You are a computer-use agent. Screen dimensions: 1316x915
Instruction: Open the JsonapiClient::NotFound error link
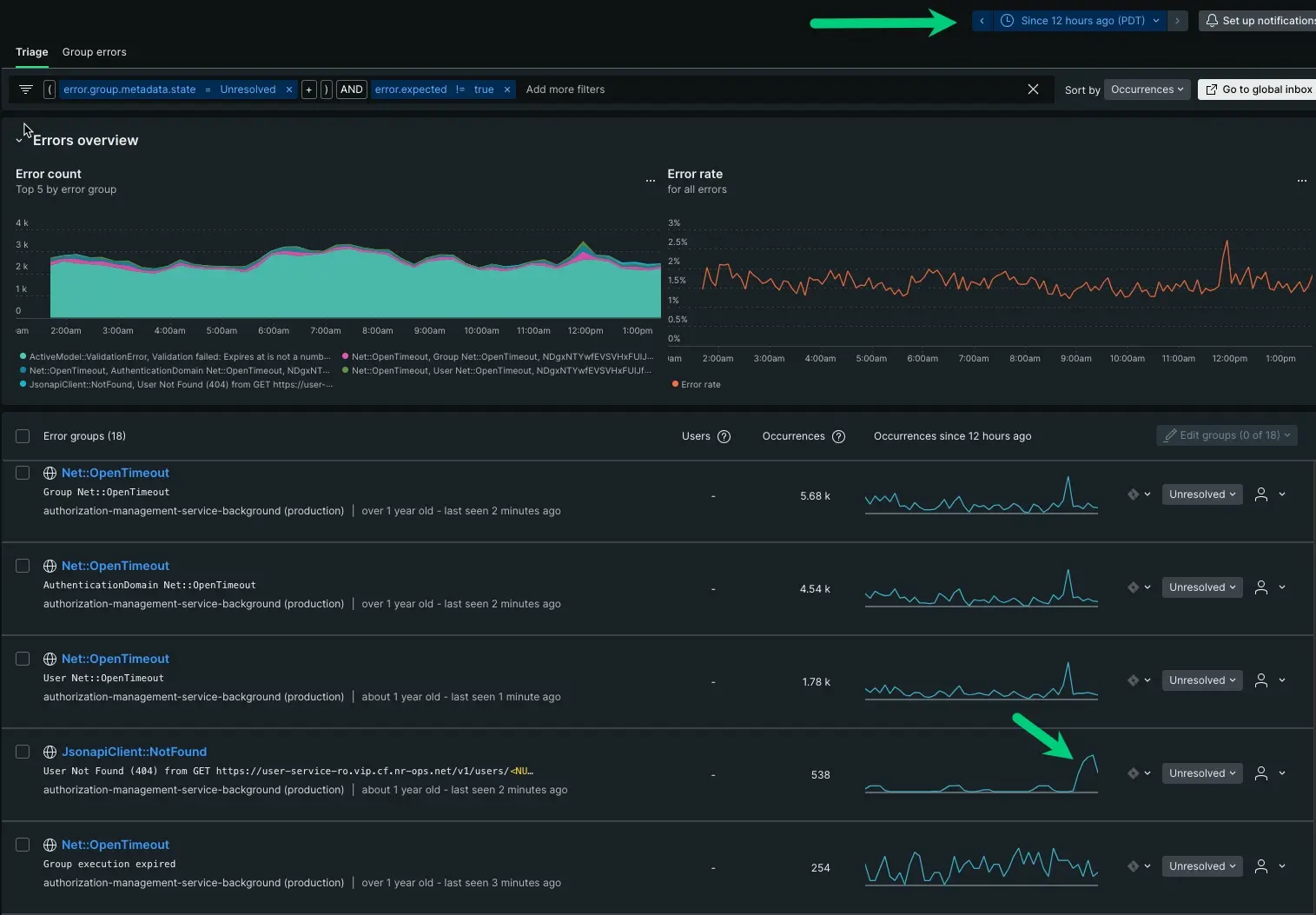(x=134, y=752)
